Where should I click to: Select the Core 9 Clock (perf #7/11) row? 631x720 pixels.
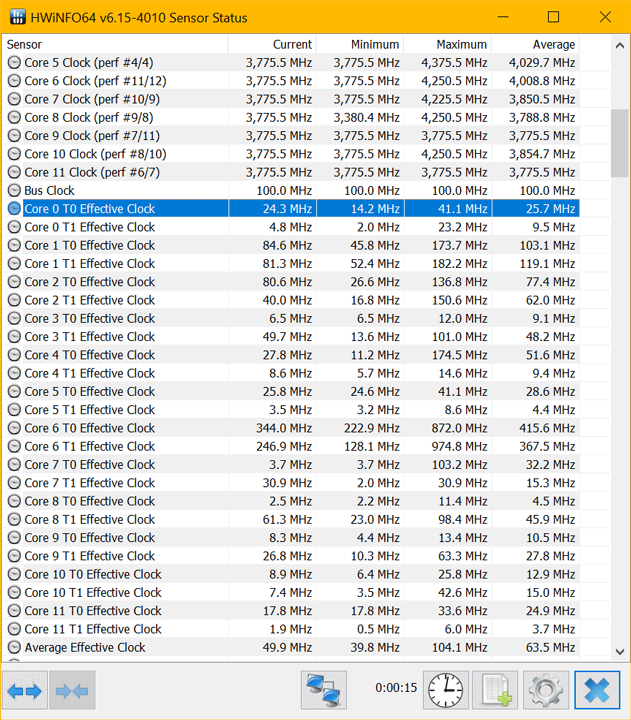(291, 135)
